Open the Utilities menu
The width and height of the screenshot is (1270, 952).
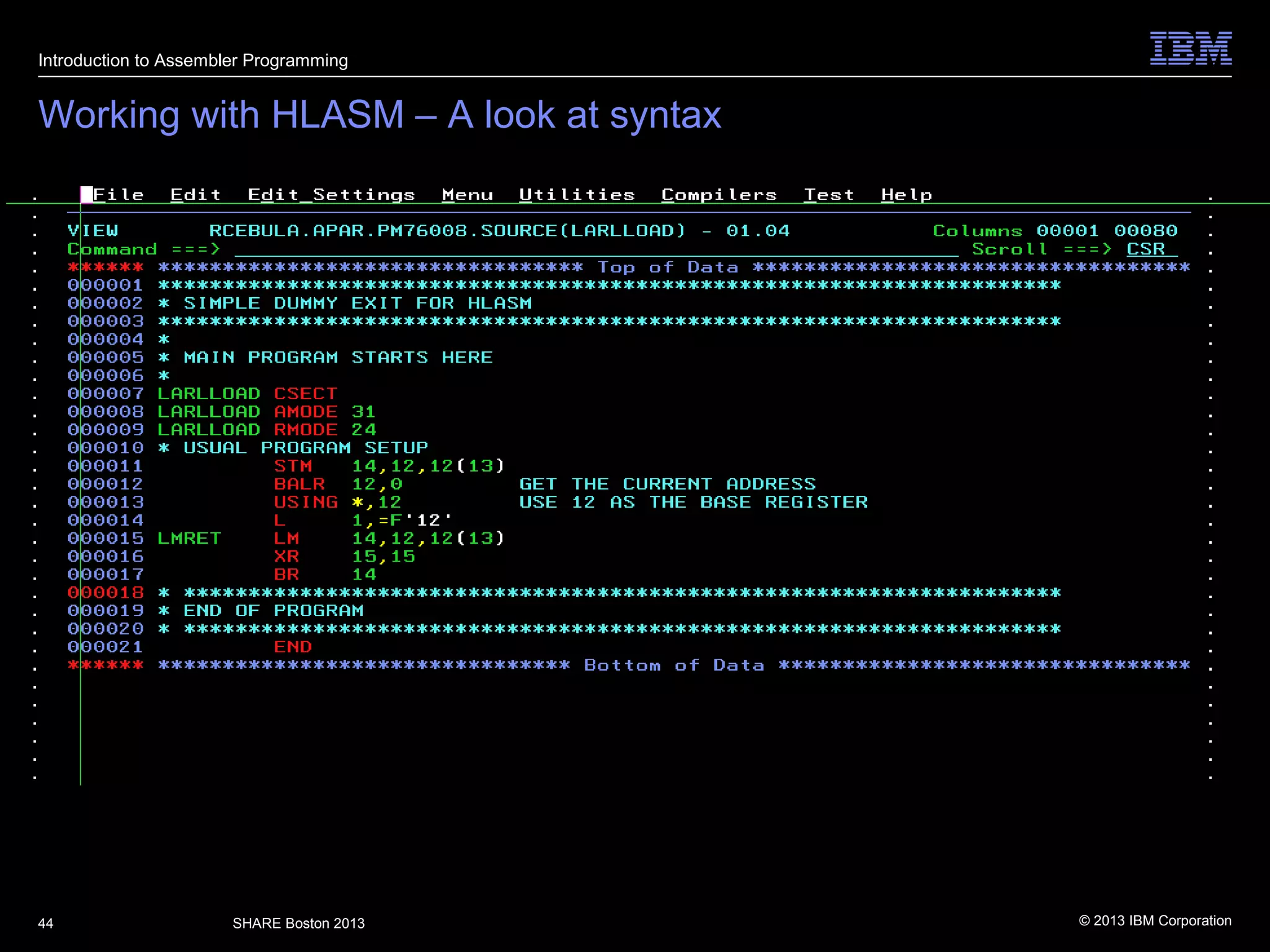point(577,195)
